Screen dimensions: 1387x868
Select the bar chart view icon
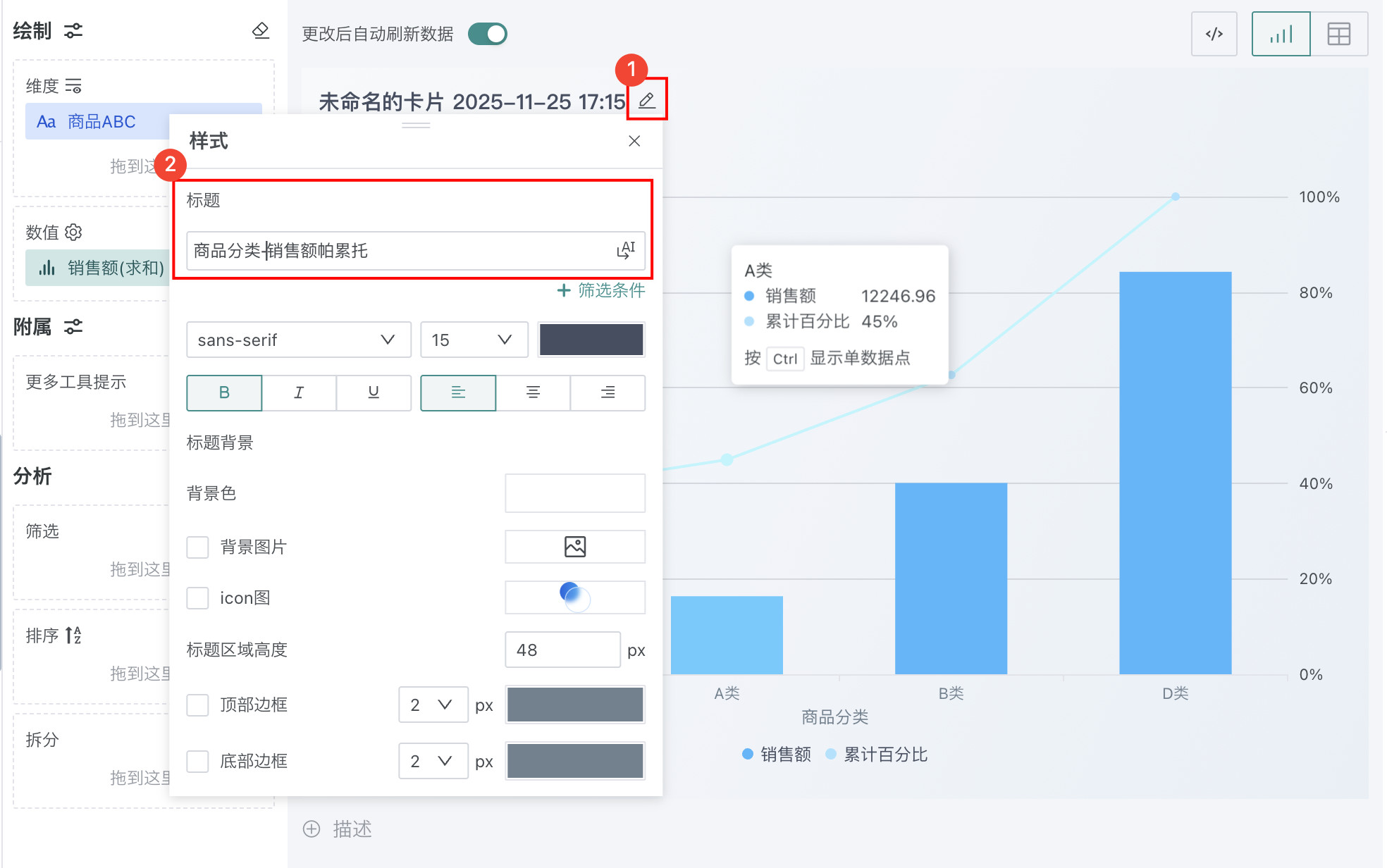point(1281,34)
